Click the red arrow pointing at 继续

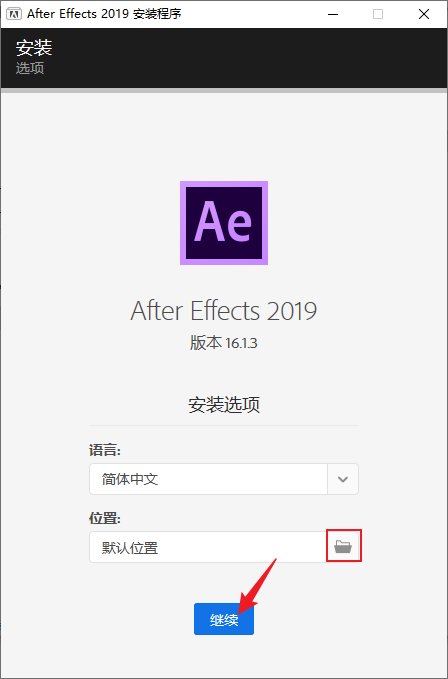pyautogui.click(x=257, y=586)
